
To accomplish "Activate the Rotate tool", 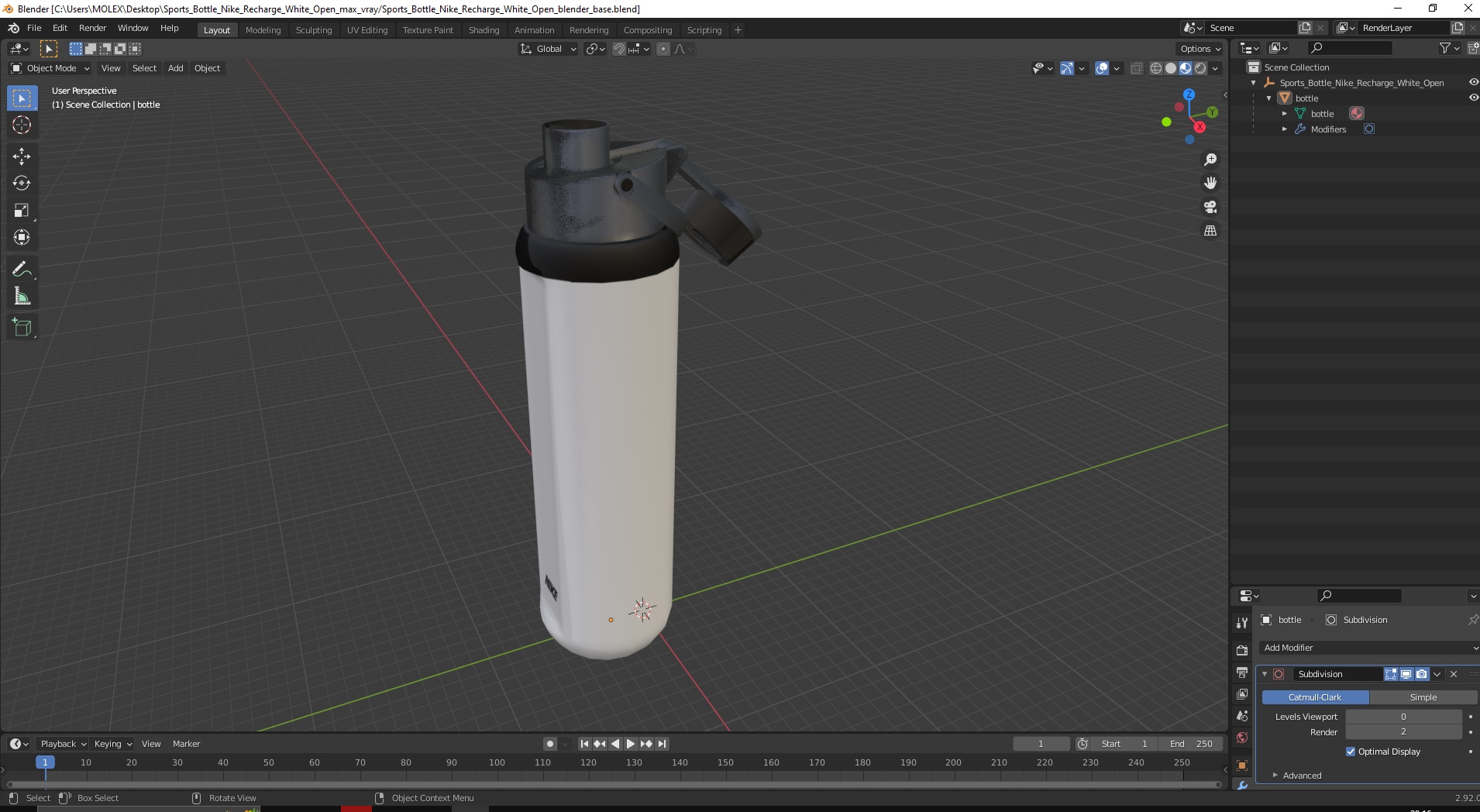I will pyautogui.click(x=22, y=183).
